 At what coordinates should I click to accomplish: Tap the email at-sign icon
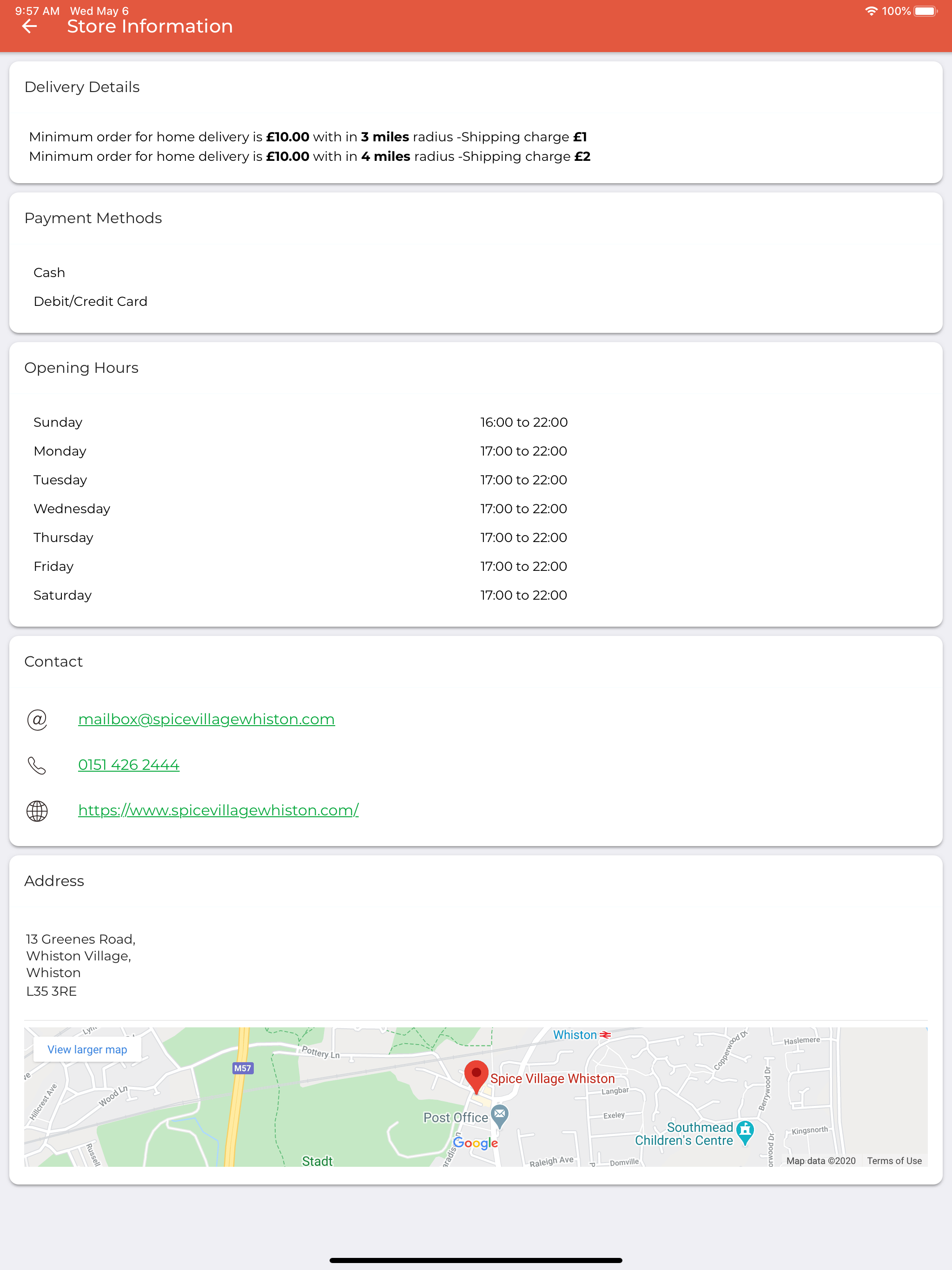pyautogui.click(x=37, y=720)
